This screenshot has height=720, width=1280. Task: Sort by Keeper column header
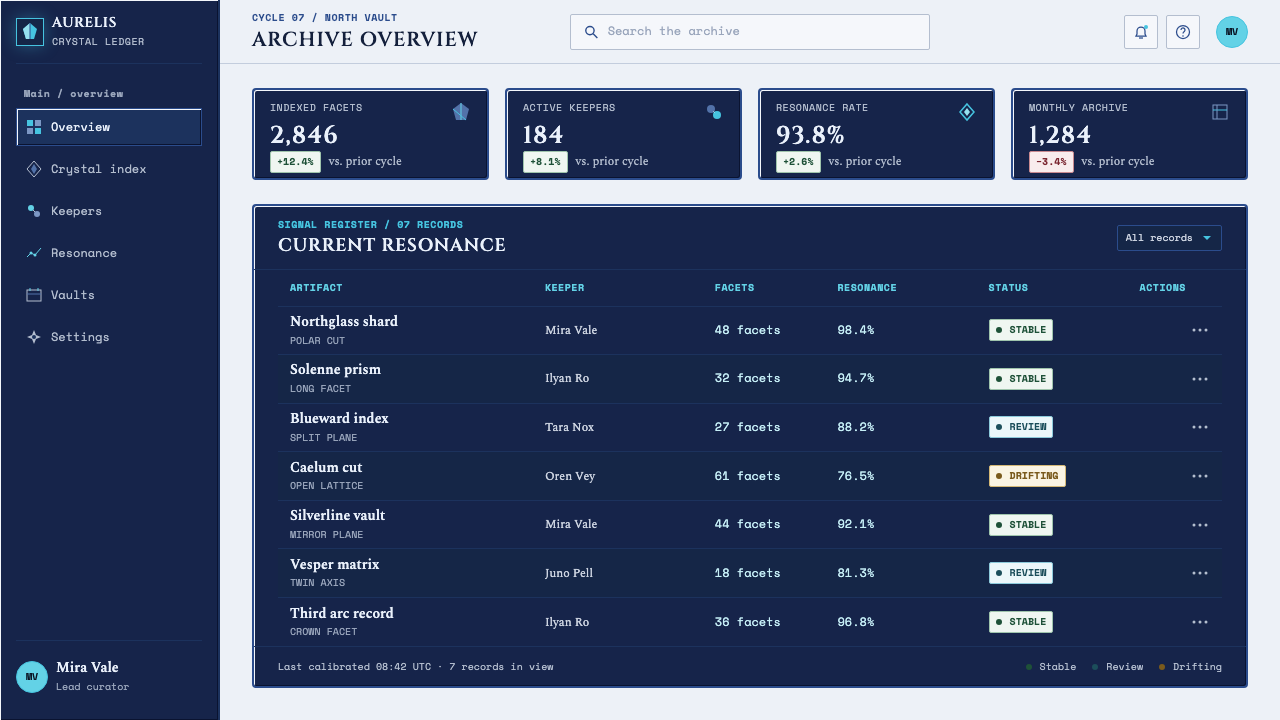(x=565, y=288)
